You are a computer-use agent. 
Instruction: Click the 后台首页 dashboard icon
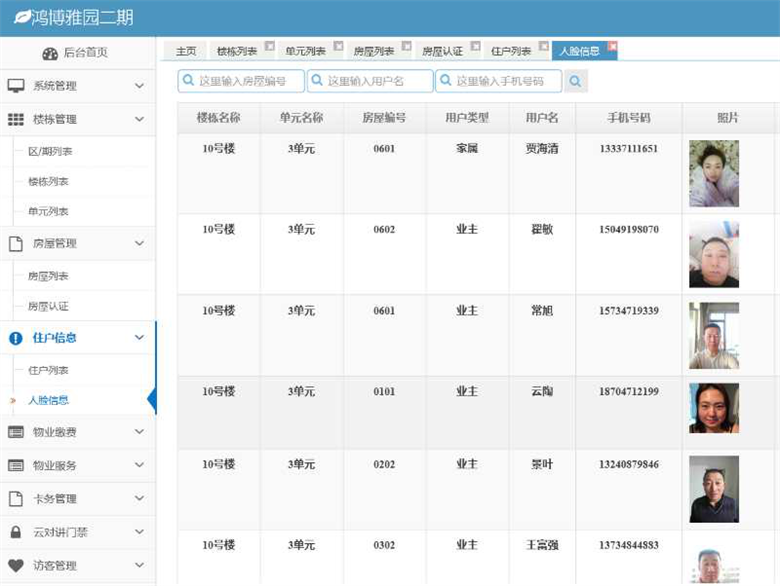50,53
